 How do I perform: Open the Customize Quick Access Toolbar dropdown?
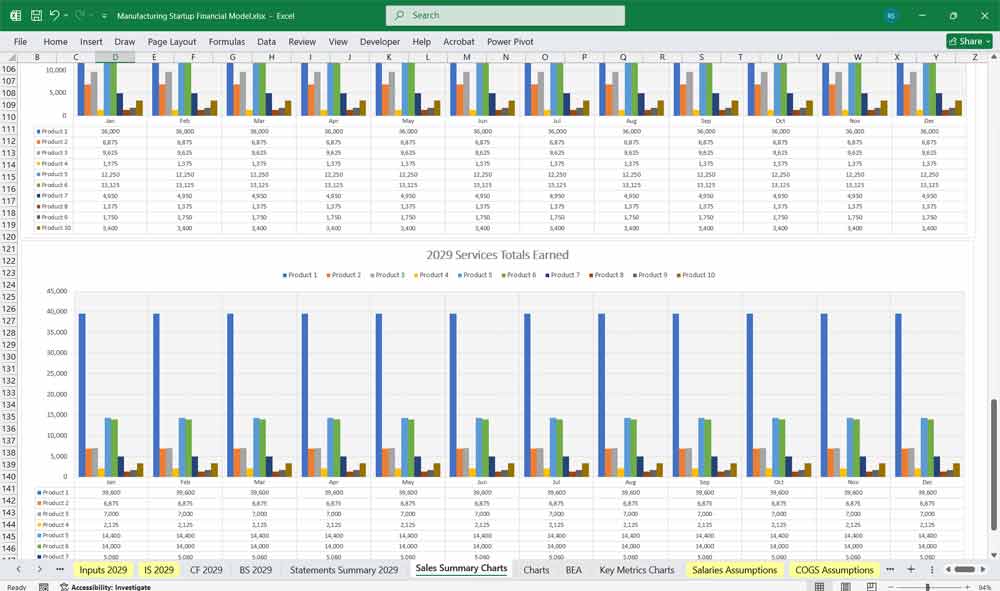click(x=102, y=14)
